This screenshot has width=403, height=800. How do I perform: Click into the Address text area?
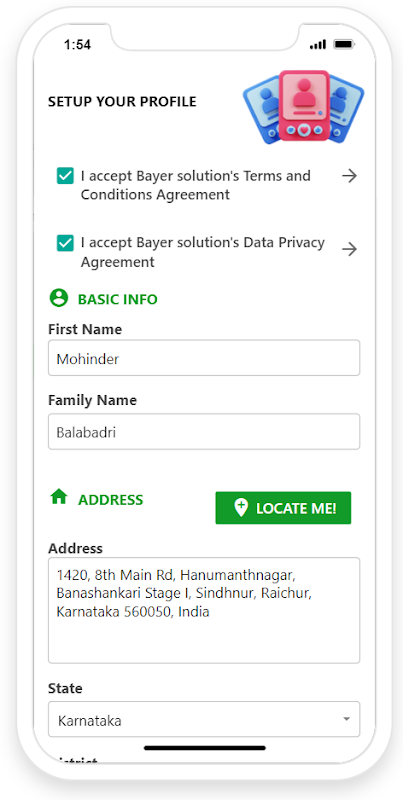coord(204,610)
